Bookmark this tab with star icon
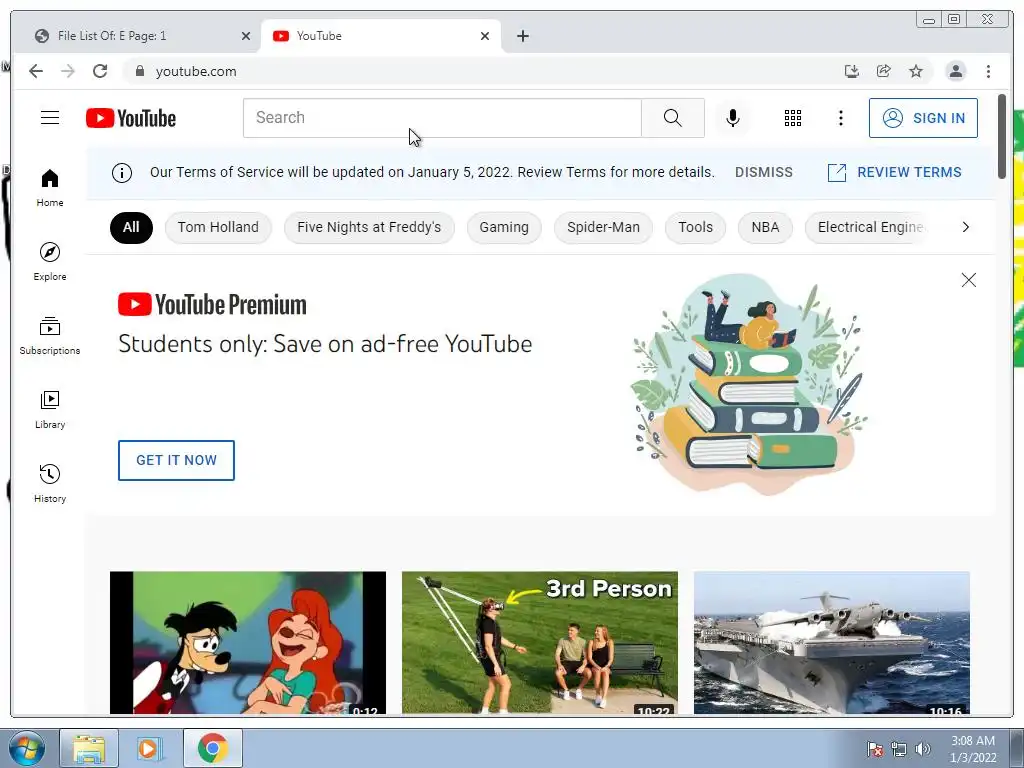 pos(916,71)
